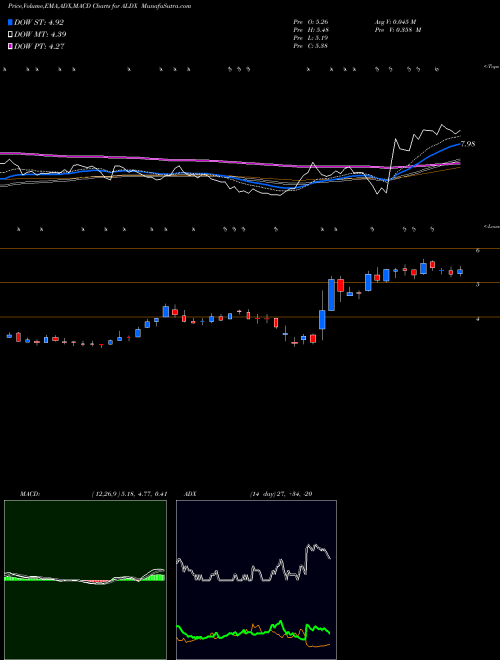Click the 'Pre H: 5.48' value
This screenshot has height=660, width=500.
(x=311, y=30)
